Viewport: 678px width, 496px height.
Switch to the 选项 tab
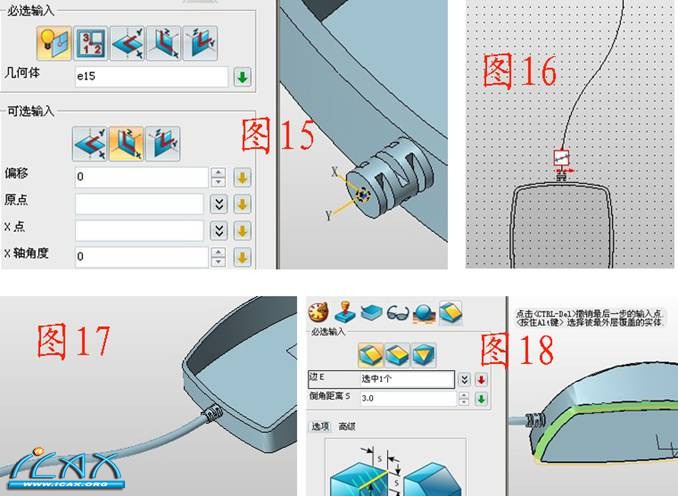(x=320, y=426)
